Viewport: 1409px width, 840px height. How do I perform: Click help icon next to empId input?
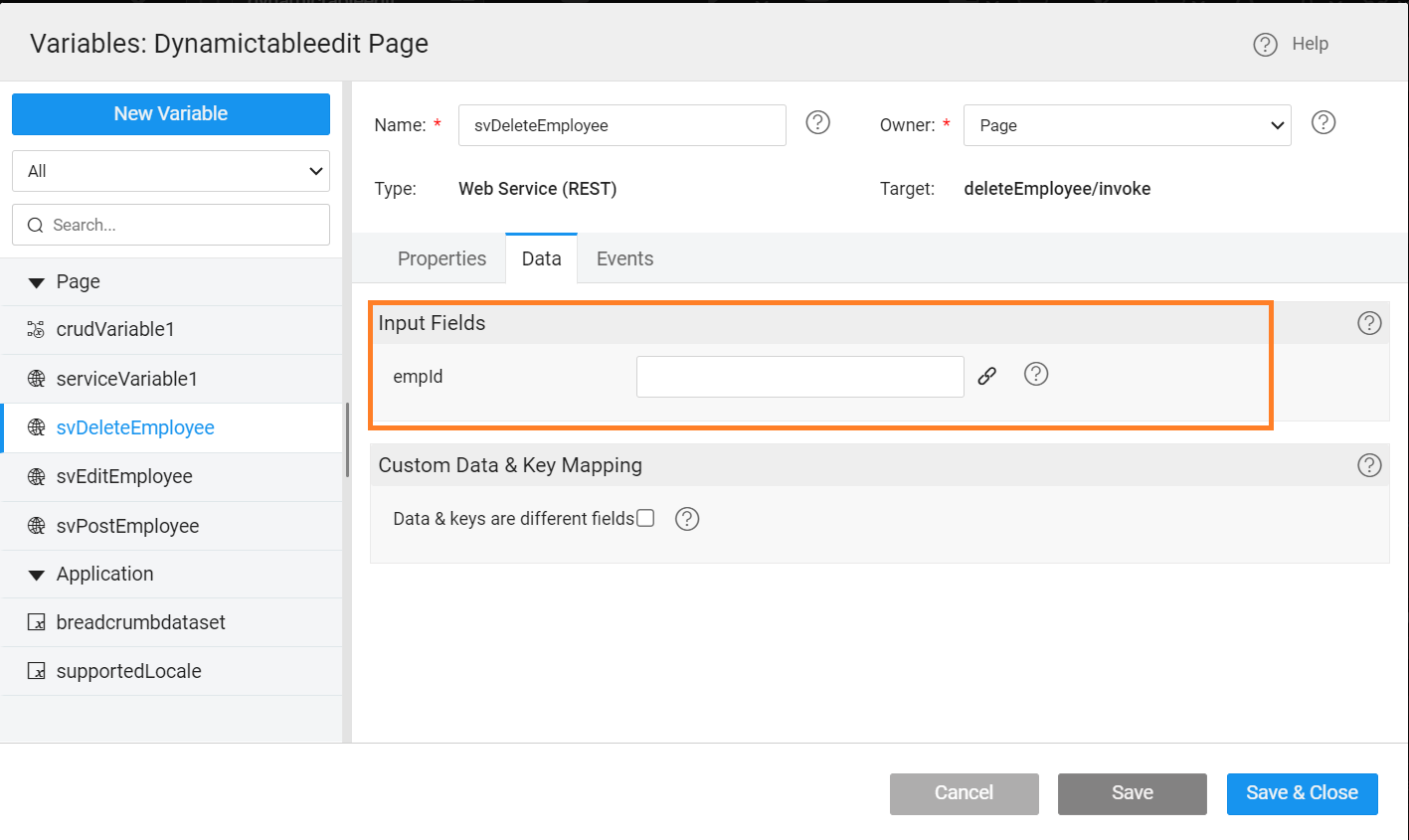coord(1036,374)
